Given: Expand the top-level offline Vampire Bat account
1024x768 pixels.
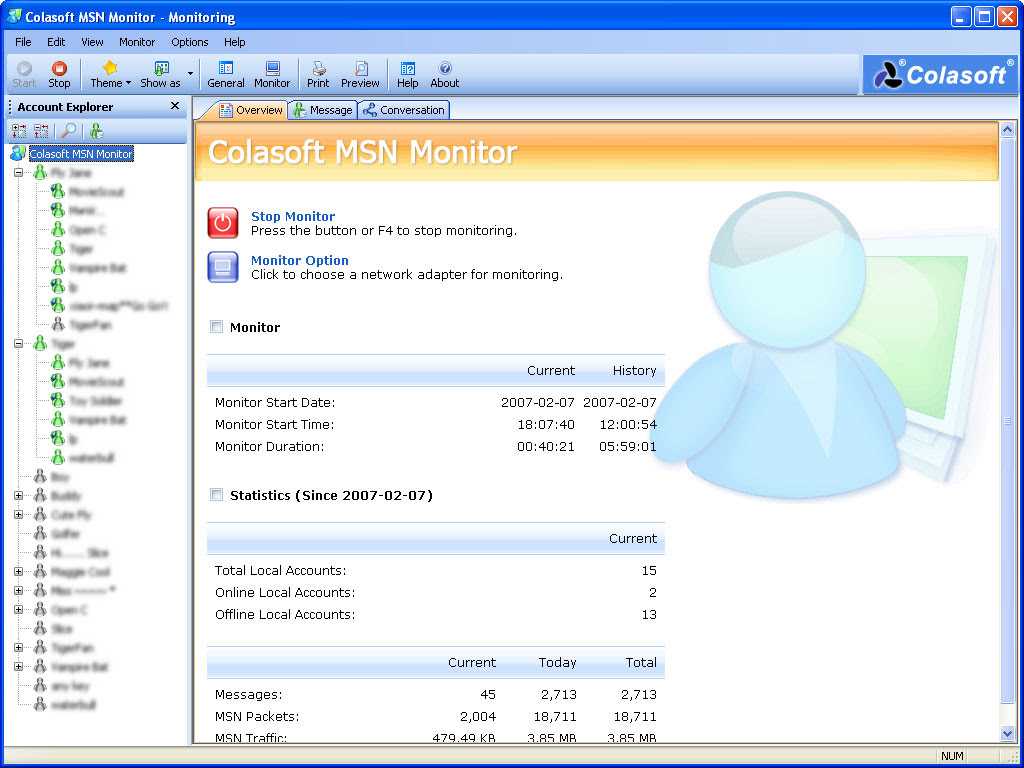Looking at the screenshot, I should pos(18,667).
